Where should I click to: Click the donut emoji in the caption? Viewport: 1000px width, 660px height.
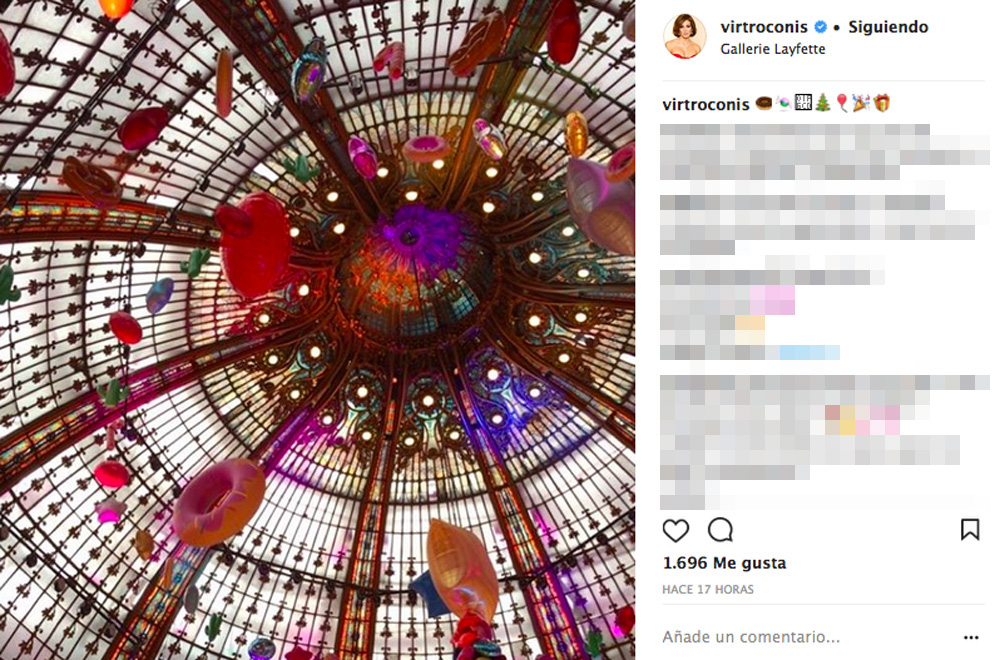(x=763, y=103)
